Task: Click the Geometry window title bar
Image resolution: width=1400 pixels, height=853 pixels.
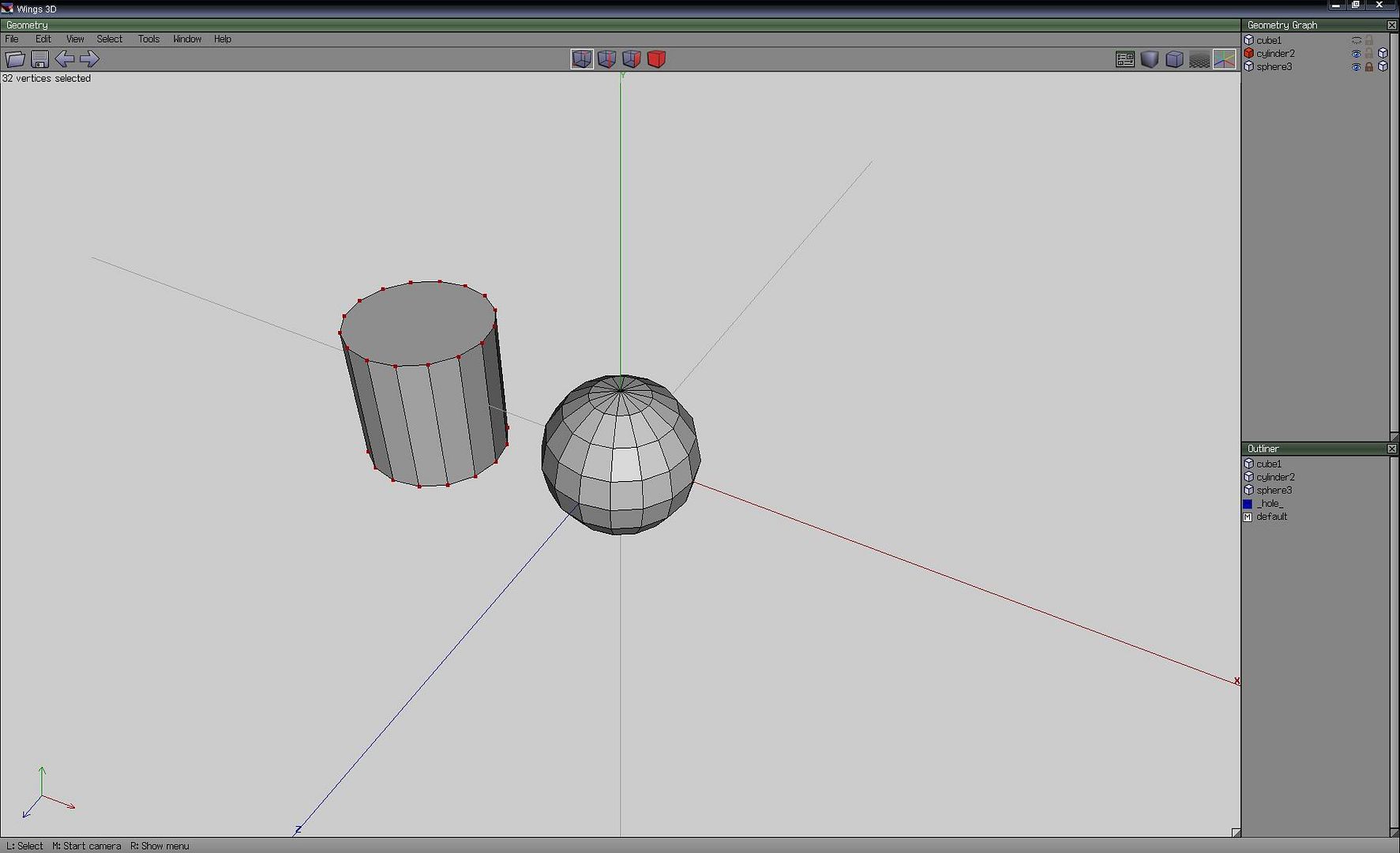Action: click(x=620, y=25)
